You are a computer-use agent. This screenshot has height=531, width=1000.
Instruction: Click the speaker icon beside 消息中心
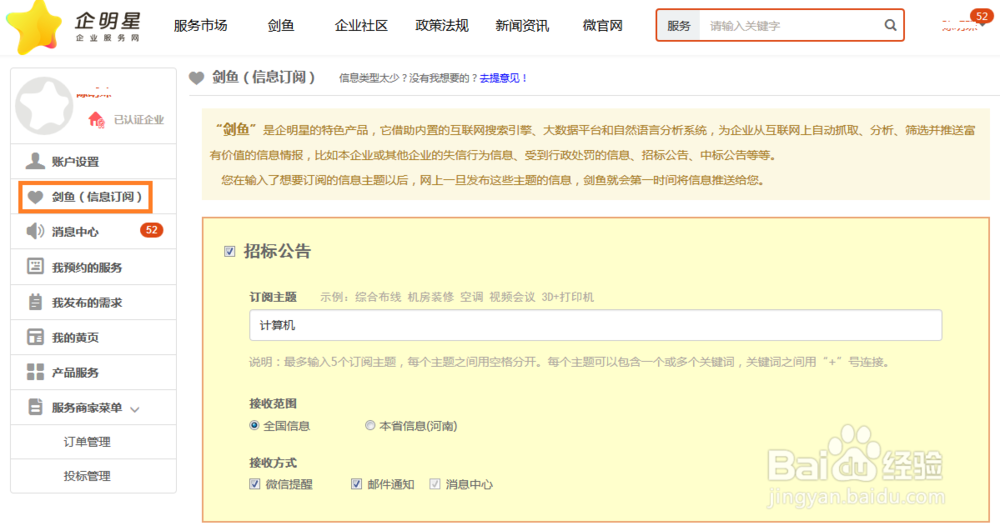tap(35, 231)
